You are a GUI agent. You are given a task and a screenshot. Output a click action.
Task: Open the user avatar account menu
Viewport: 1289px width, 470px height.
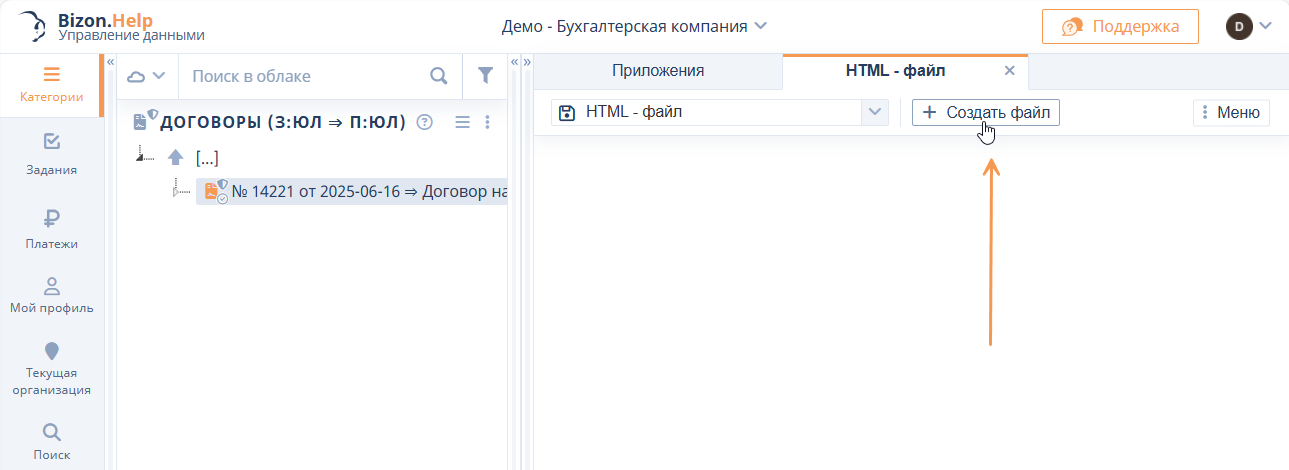coord(1248,26)
